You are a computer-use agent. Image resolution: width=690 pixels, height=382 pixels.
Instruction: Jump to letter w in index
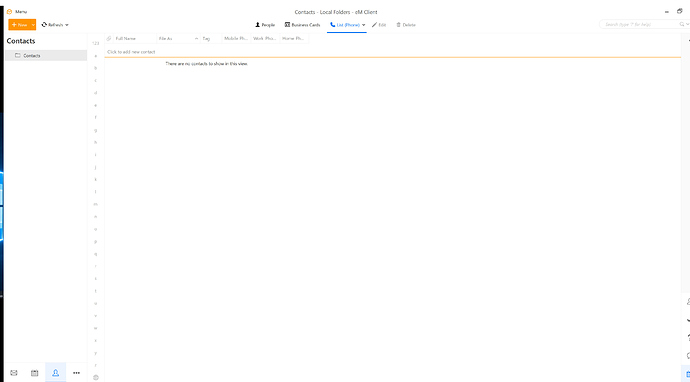95,328
